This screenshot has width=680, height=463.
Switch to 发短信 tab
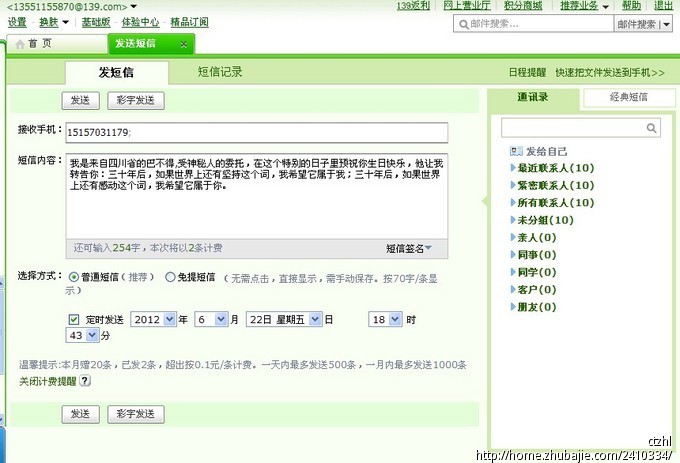(116, 72)
